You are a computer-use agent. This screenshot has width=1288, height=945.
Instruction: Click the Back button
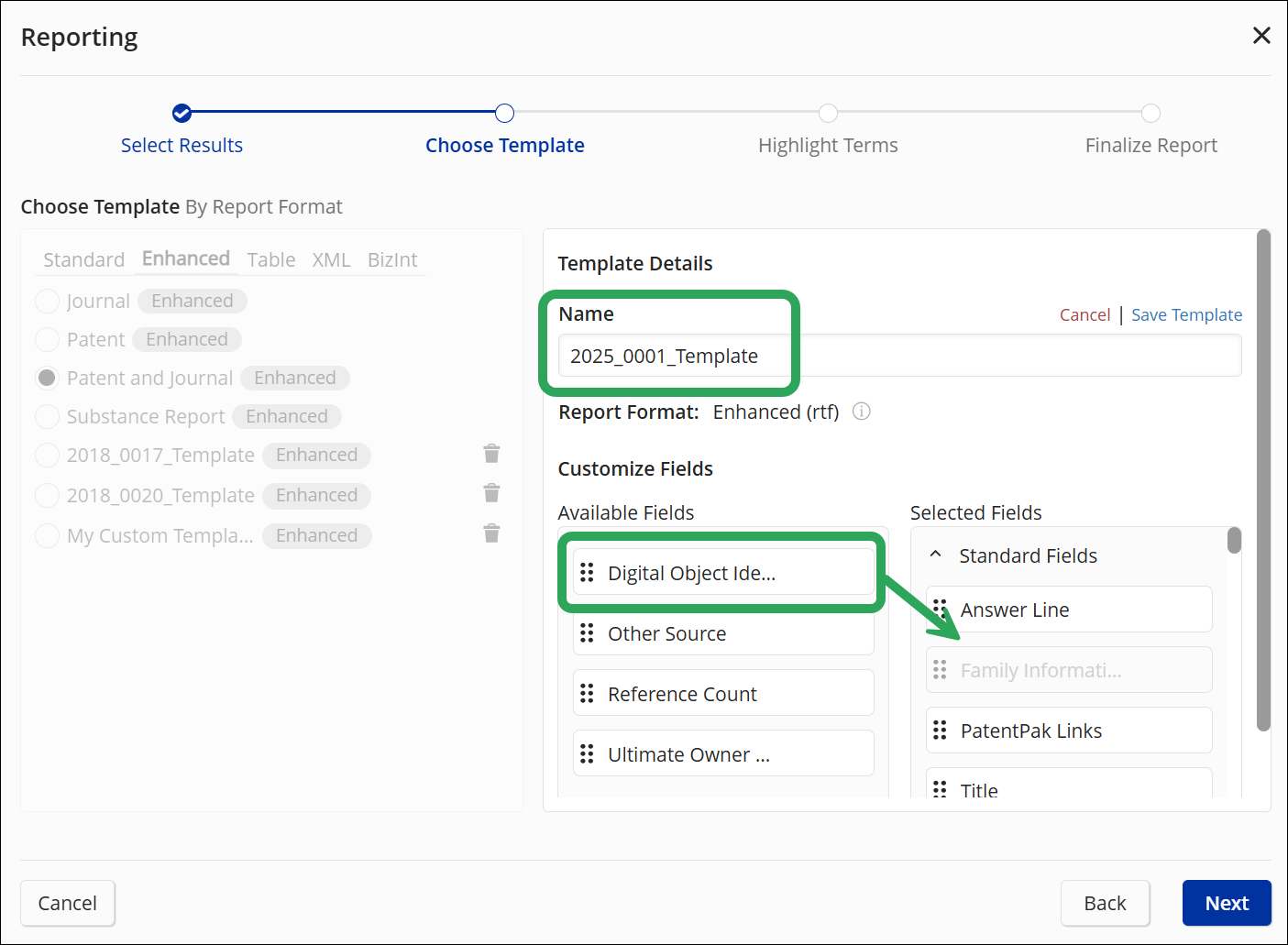1105,903
